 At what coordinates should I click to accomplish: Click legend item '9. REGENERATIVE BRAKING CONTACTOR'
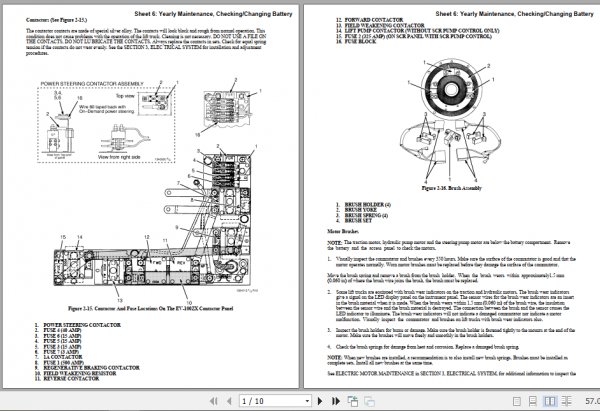click(x=87, y=368)
